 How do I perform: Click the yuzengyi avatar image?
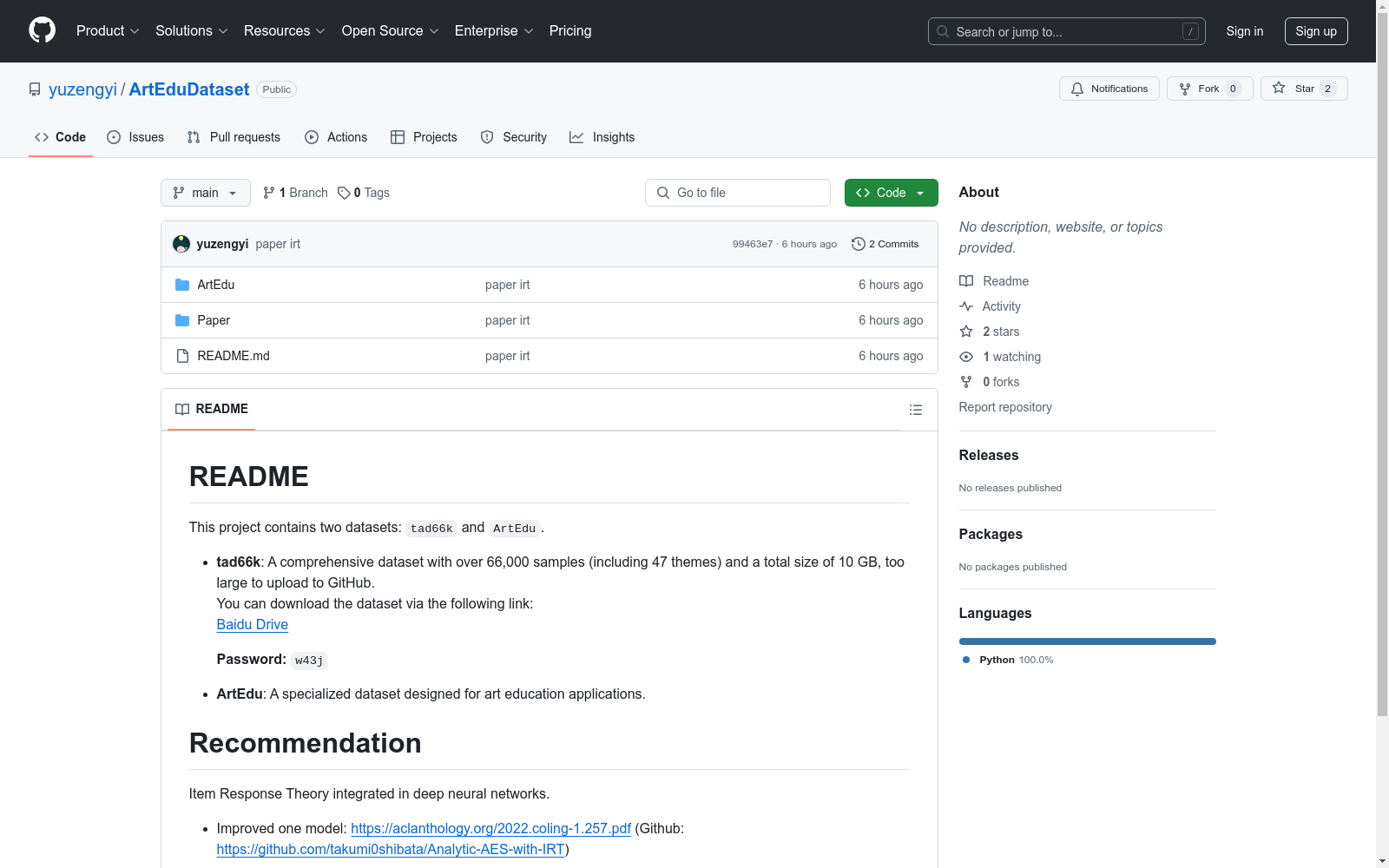coord(181,244)
